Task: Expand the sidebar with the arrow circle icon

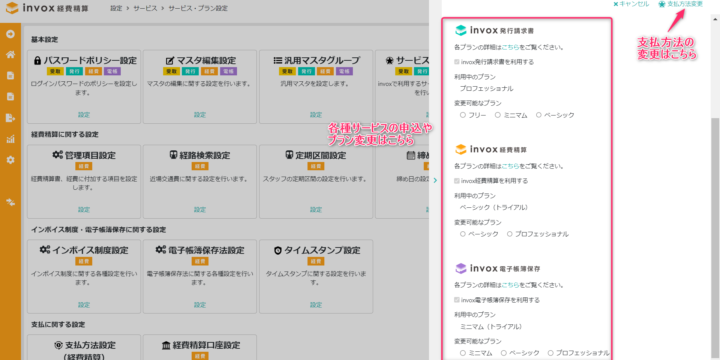Action: click(x=10, y=34)
